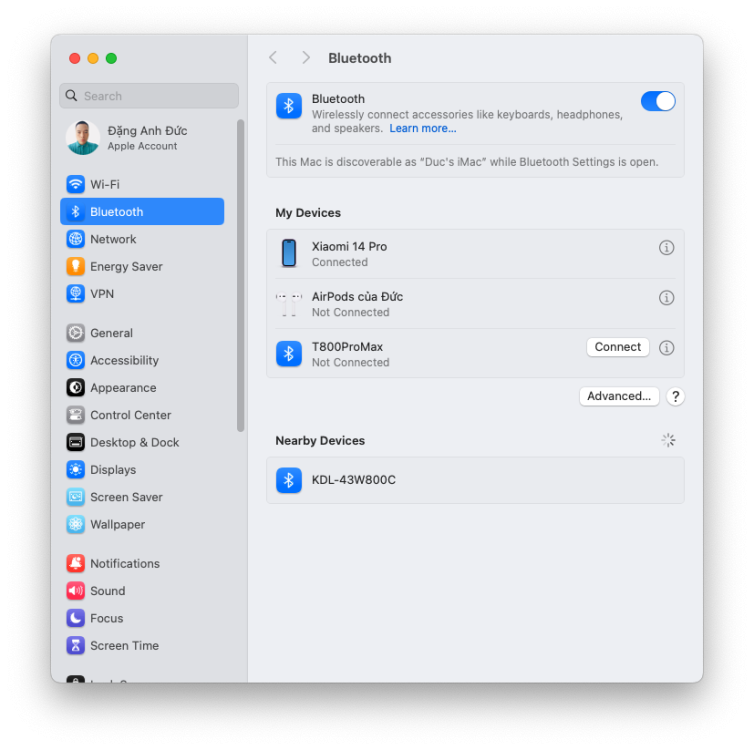Viewport: 754px width, 750px height.
Task: Click the Screen Saver icon
Action: click(x=75, y=497)
